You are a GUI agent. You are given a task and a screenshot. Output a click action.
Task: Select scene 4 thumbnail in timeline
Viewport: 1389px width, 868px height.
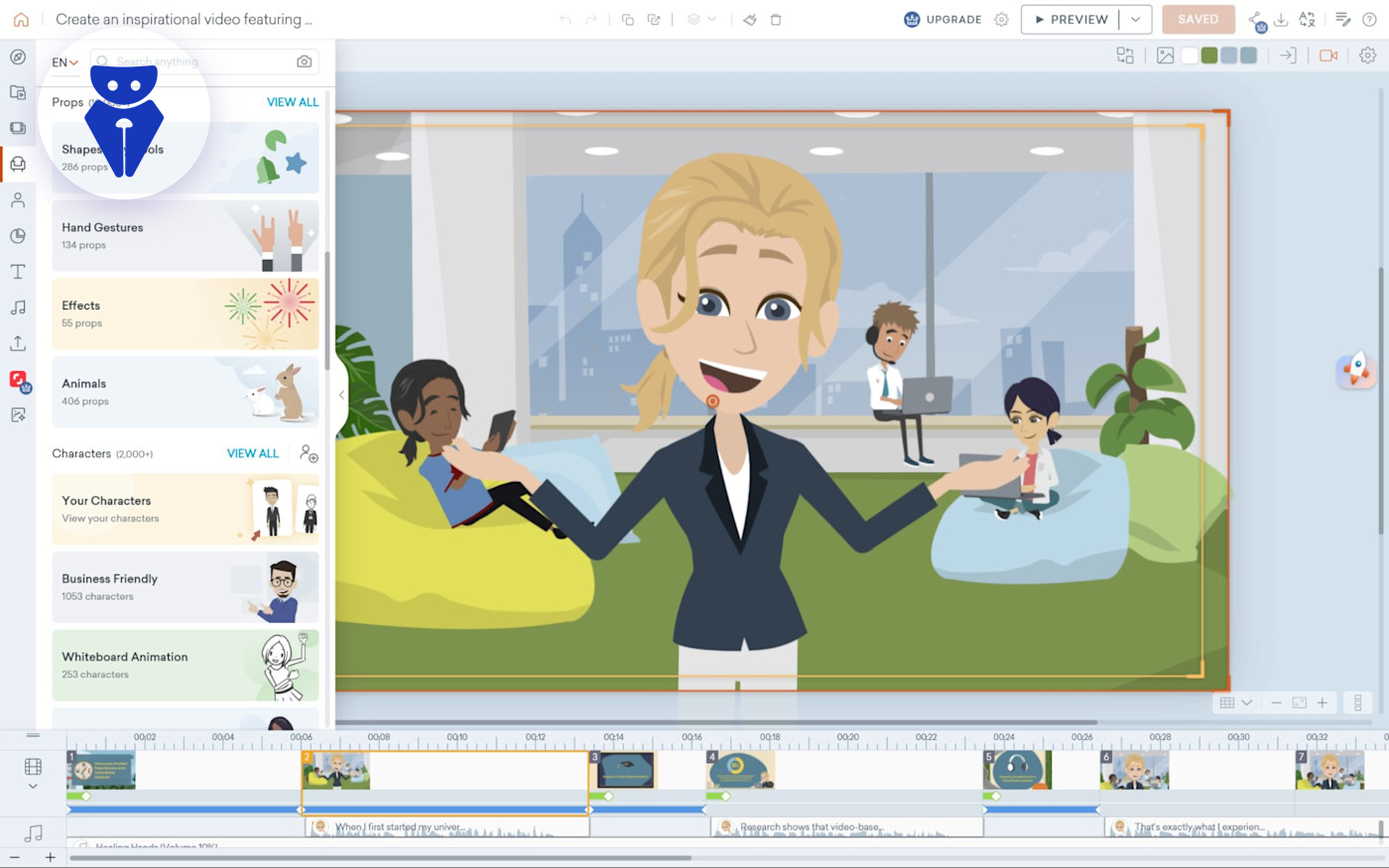coord(741,770)
